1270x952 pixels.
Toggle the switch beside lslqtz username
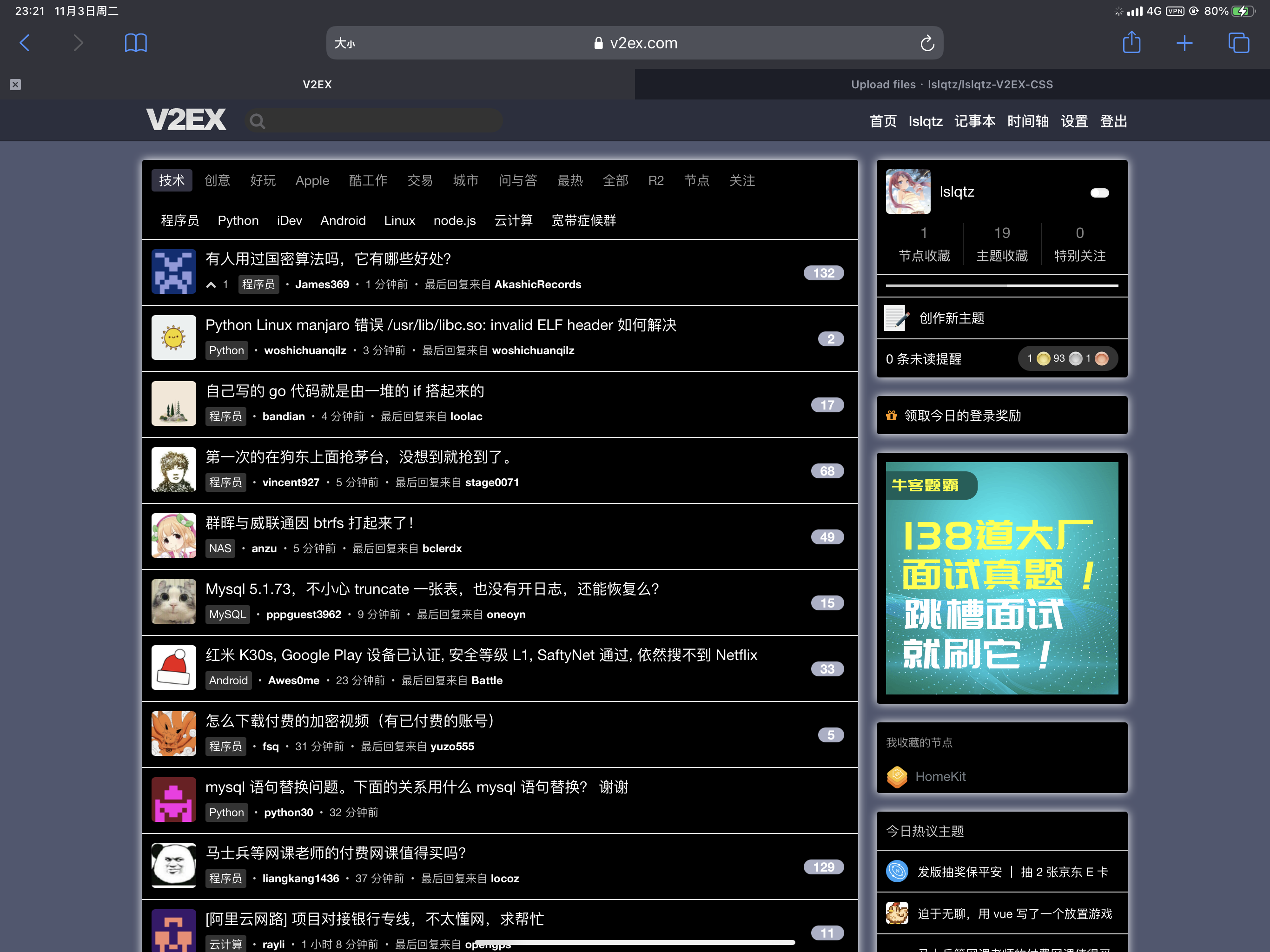[1099, 193]
